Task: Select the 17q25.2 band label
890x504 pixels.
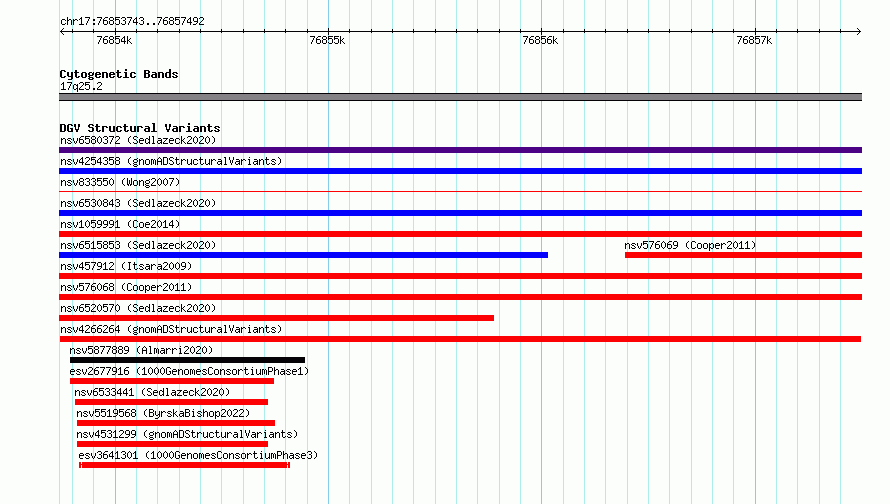Action: pos(81,86)
